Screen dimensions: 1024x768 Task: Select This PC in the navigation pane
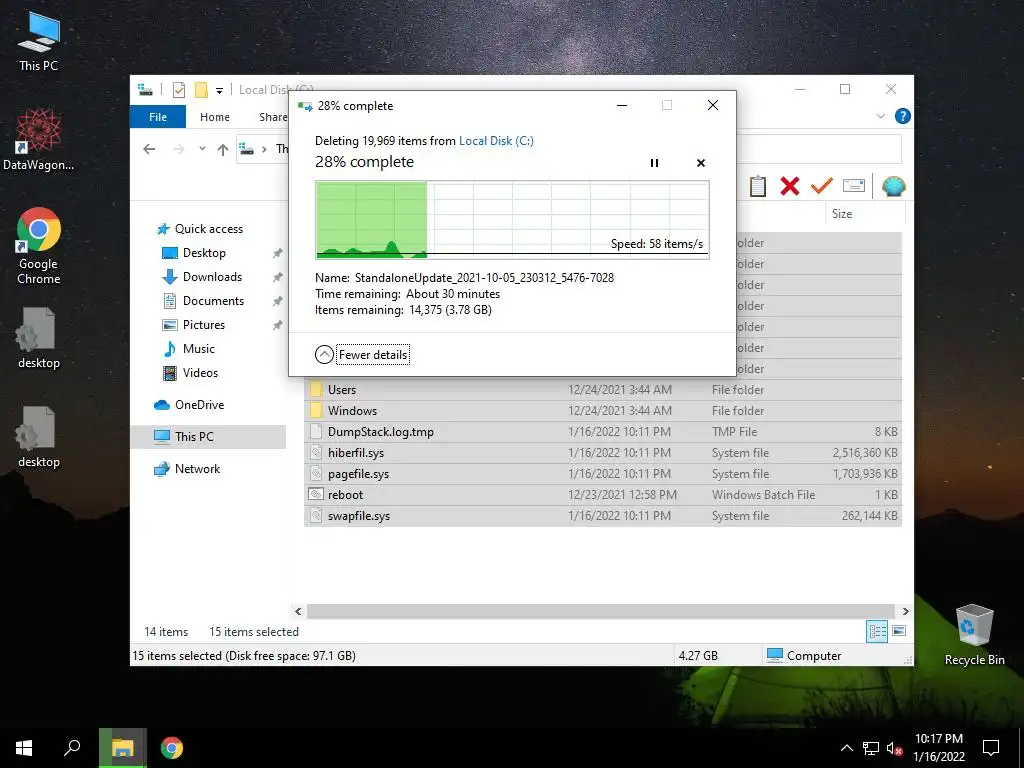click(x=194, y=437)
